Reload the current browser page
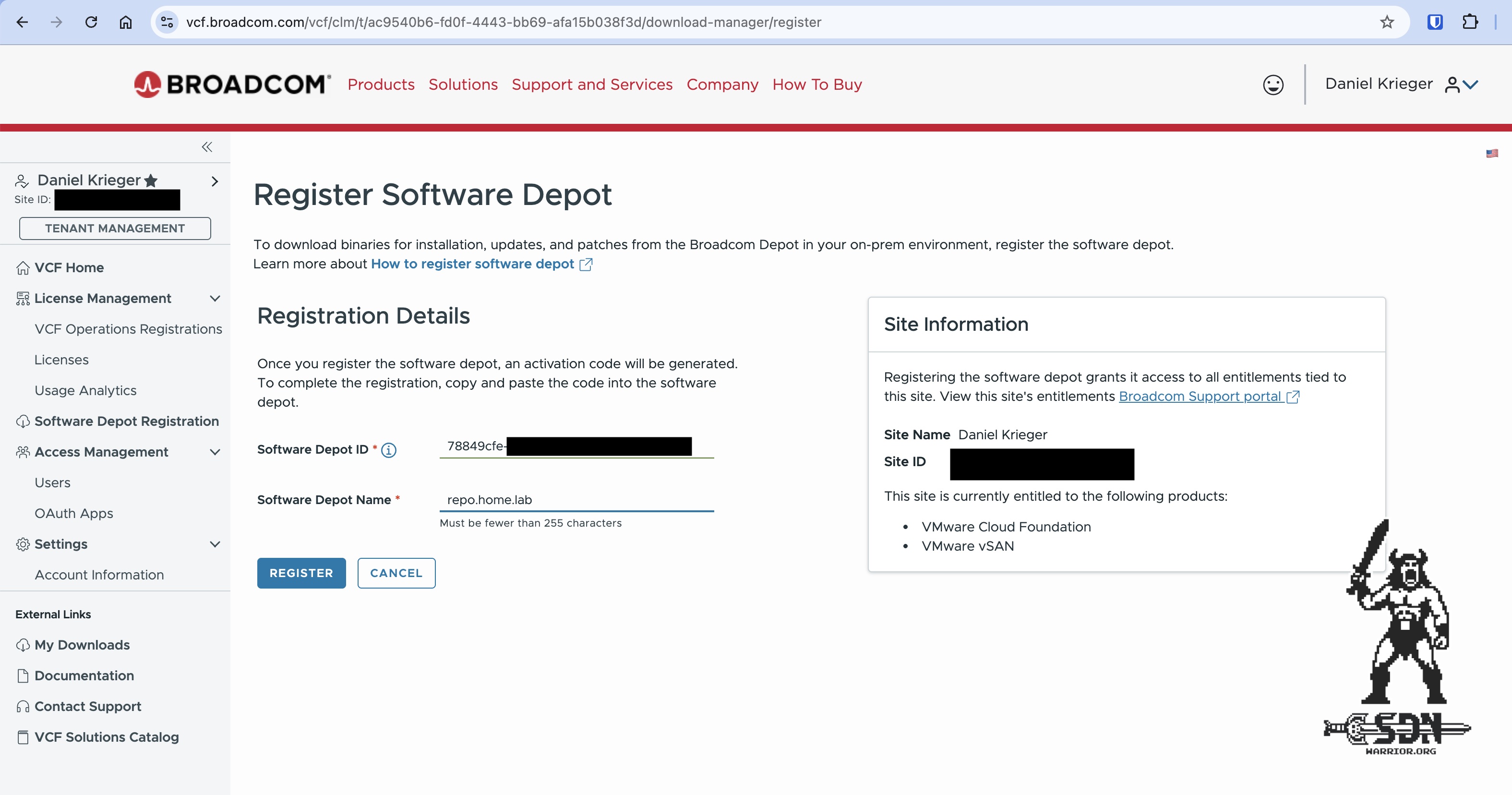Image resolution: width=1512 pixels, height=795 pixels. (91, 22)
